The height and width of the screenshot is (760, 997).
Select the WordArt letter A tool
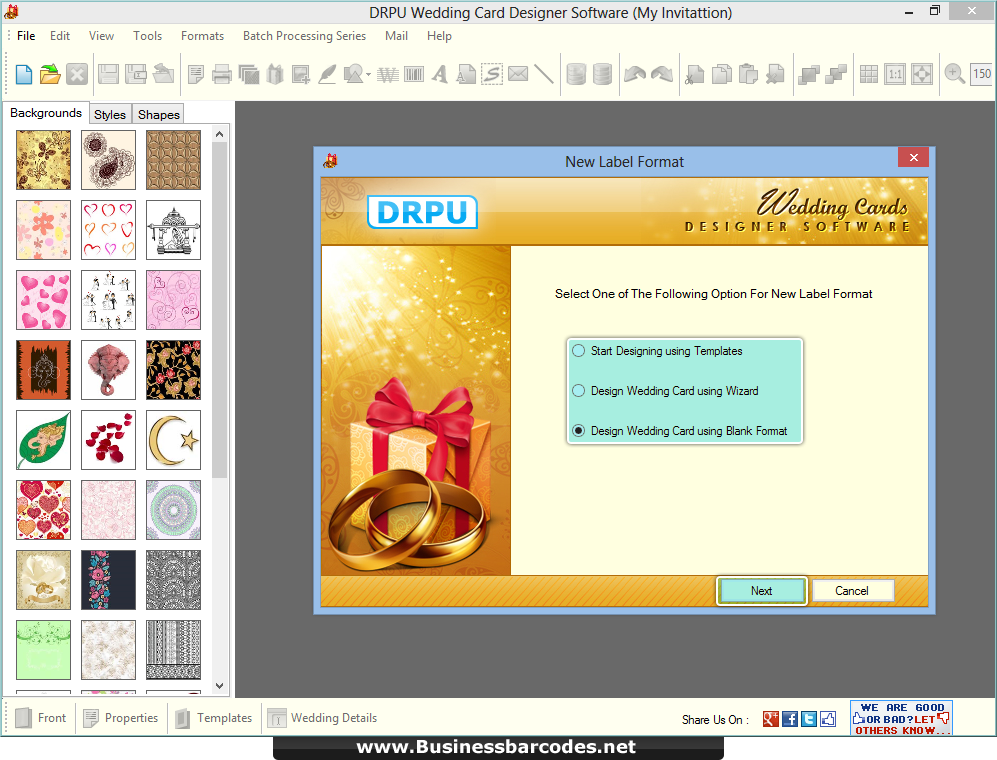click(439, 74)
